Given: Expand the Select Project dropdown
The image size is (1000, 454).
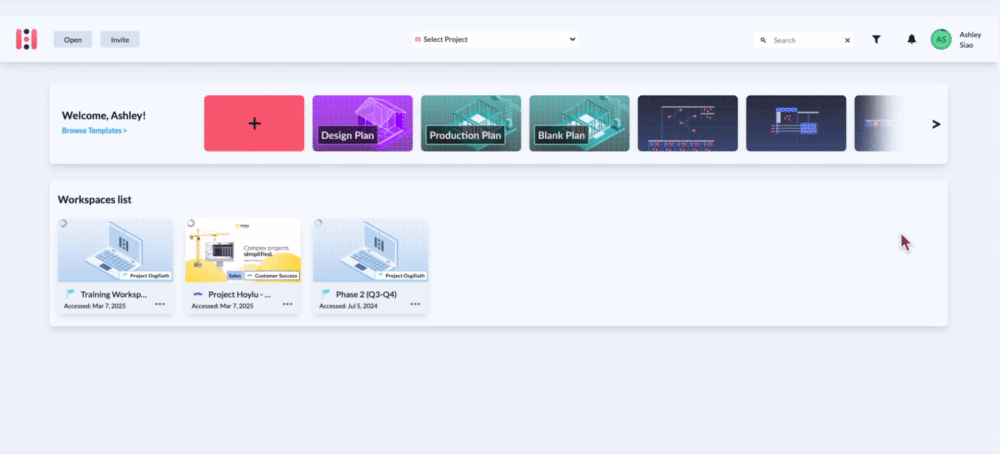Looking at the screenshot, I should tap(496, 40).
